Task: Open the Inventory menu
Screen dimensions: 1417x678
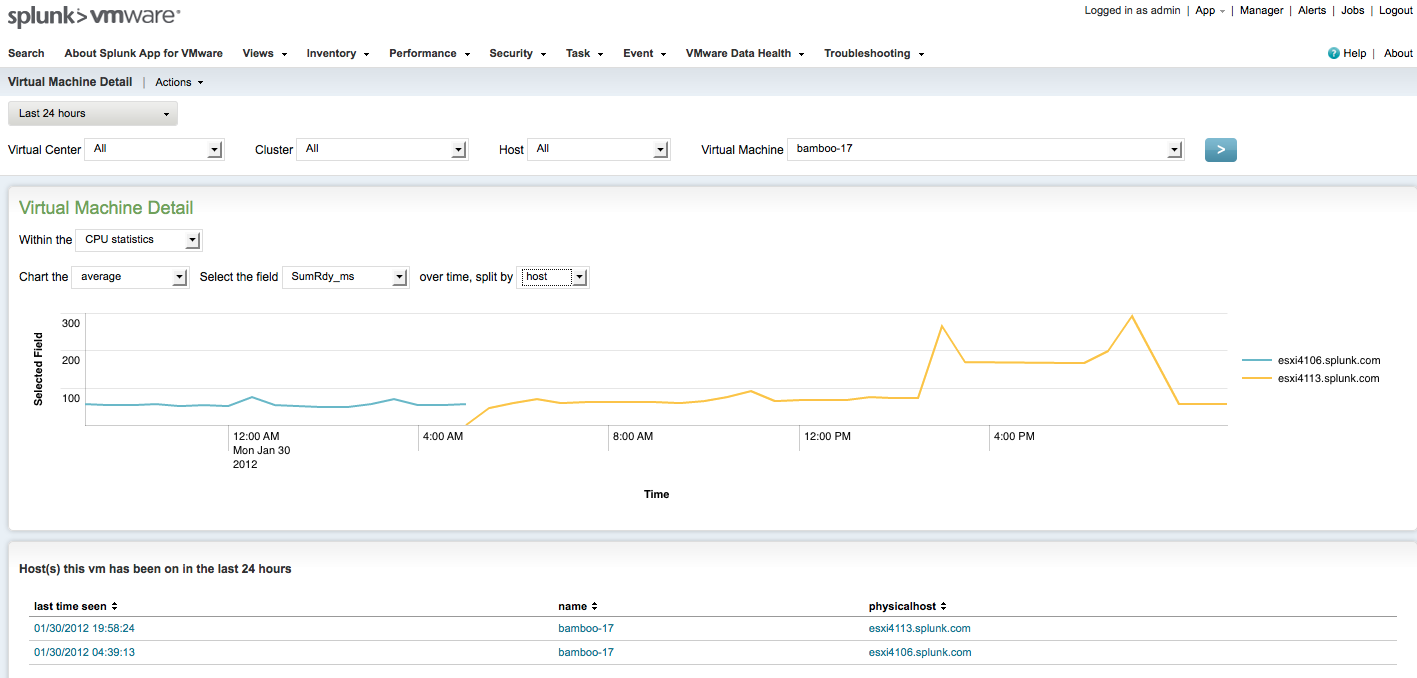Action: (338, 53)
